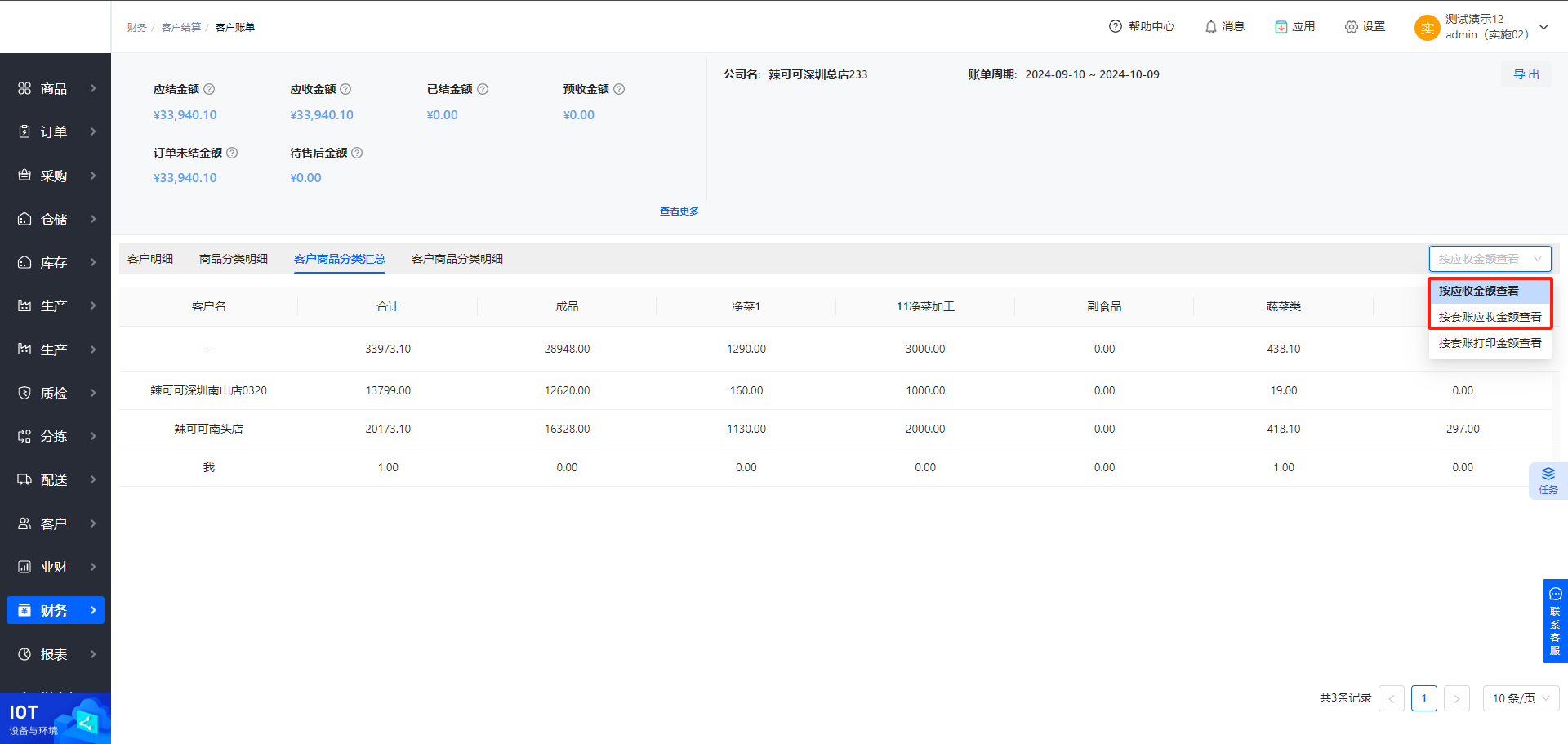The image size is (1568, 744).
Task: Expand the 财务 menu chevron
Action: pyautogui.click(x=93, y=610)
